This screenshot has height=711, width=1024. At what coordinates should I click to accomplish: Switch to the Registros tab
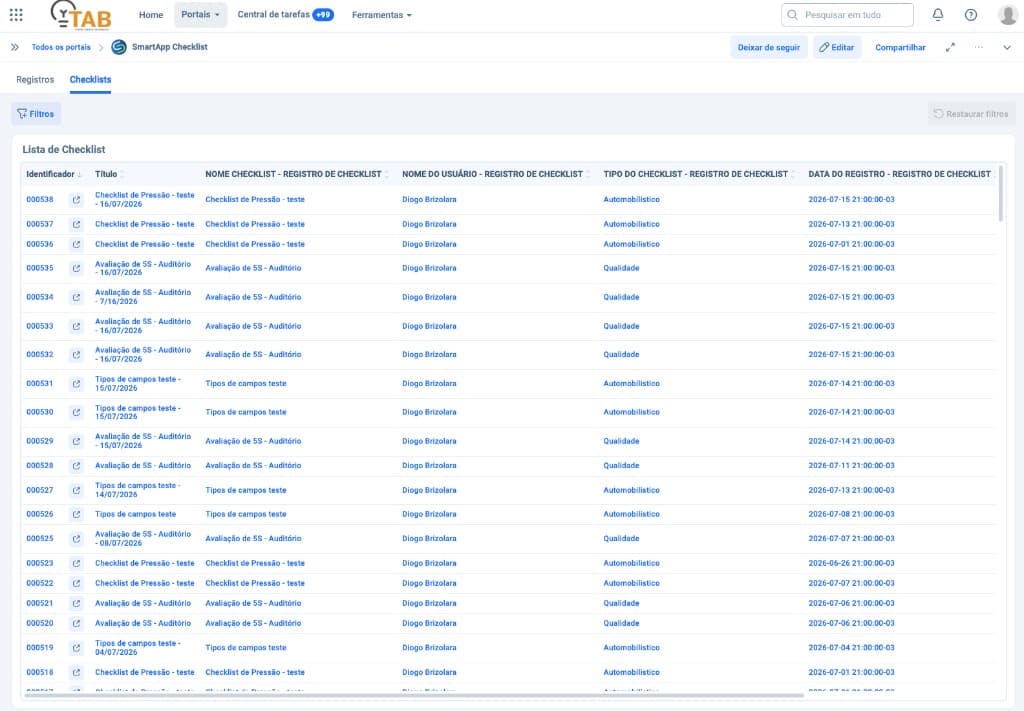[35, 80]
